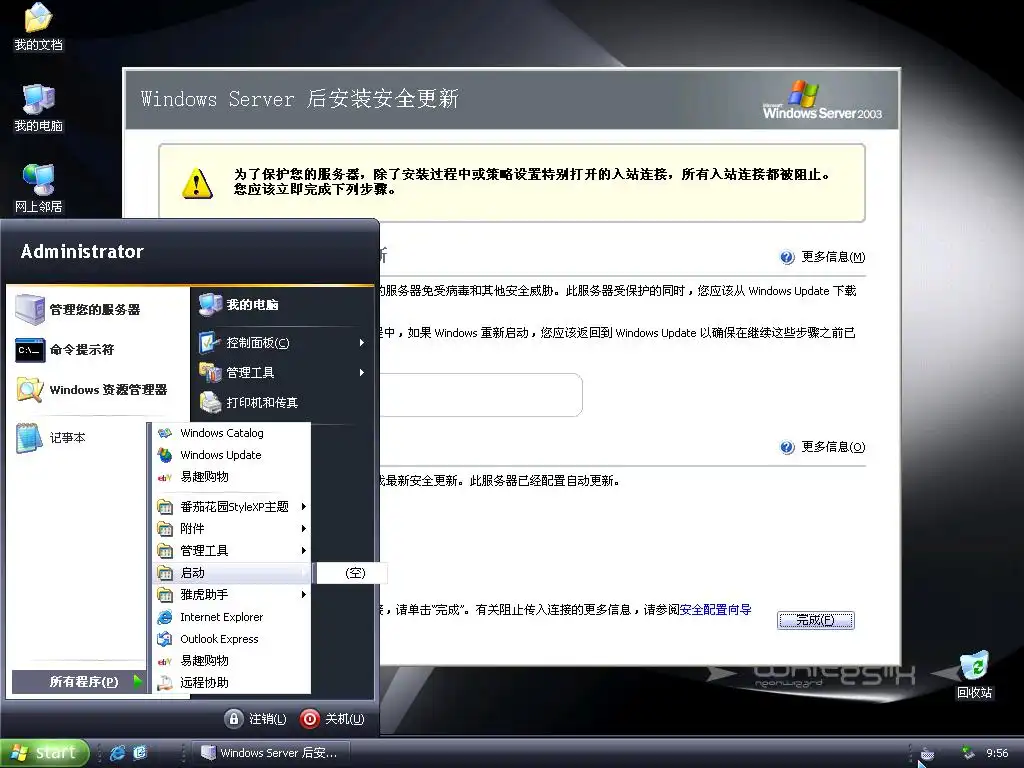Click the yellow warning icon in notice

pos(197,184)
